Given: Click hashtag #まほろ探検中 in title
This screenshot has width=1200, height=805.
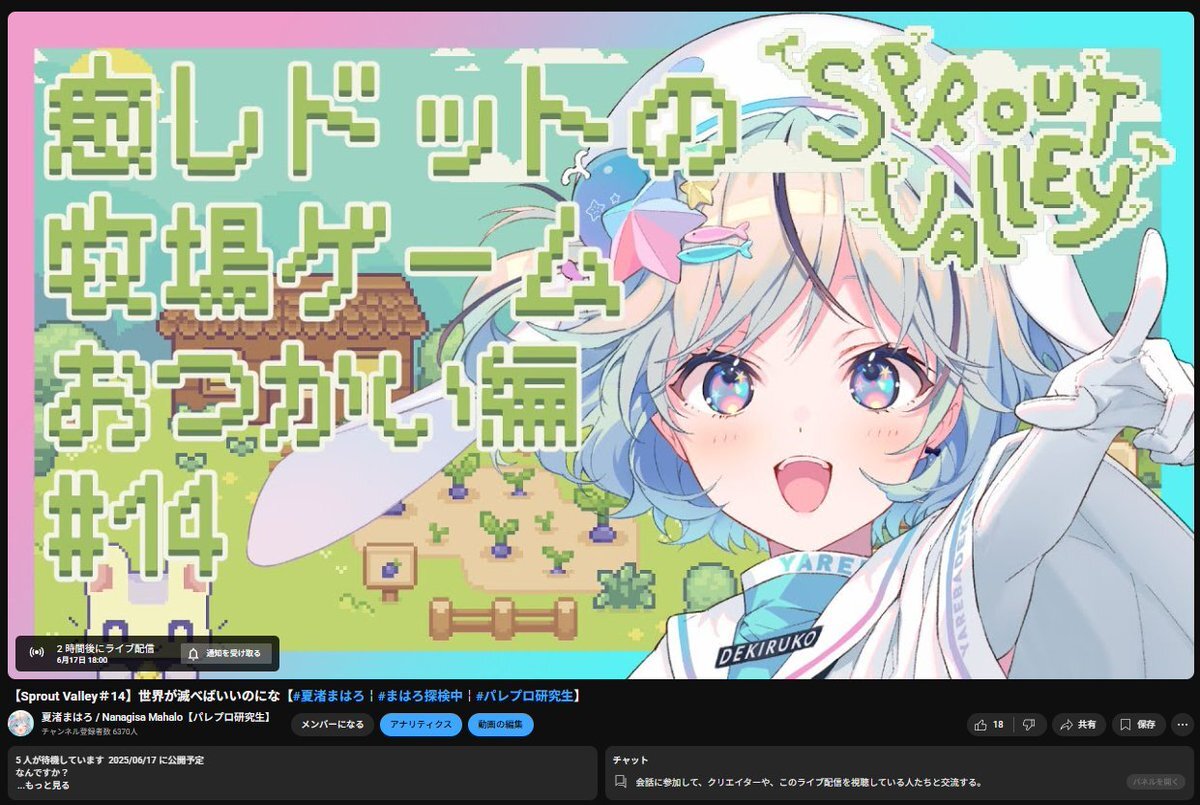Looking at the screenshot, I should (421, 695).
